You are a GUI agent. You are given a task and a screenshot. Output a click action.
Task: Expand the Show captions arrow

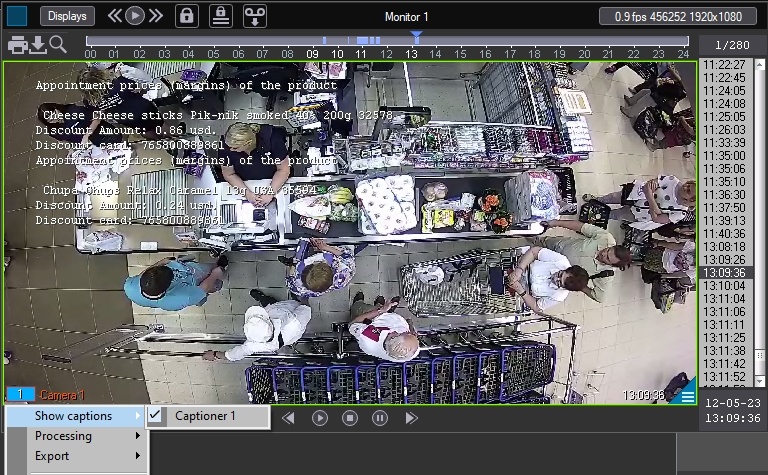(137, 416)
